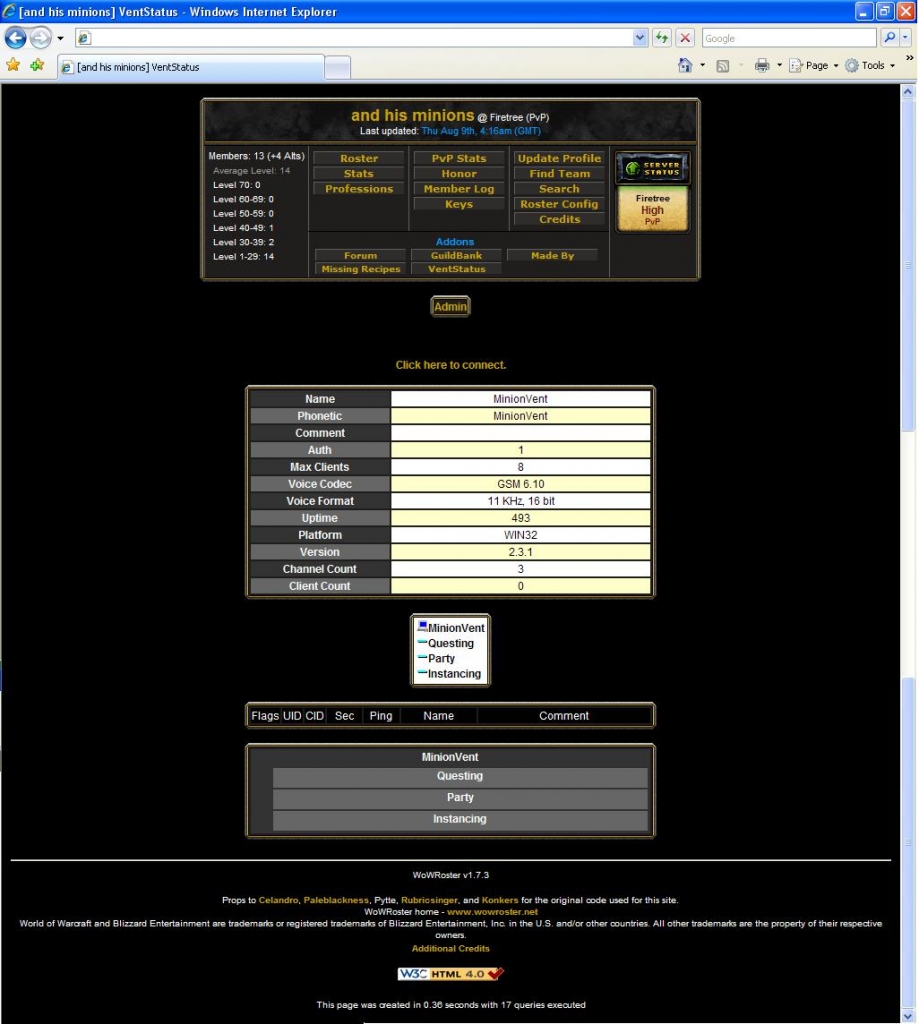919x1024 pixels.
Task: Open the Forum addon link
Action: (x=361, y=255)
